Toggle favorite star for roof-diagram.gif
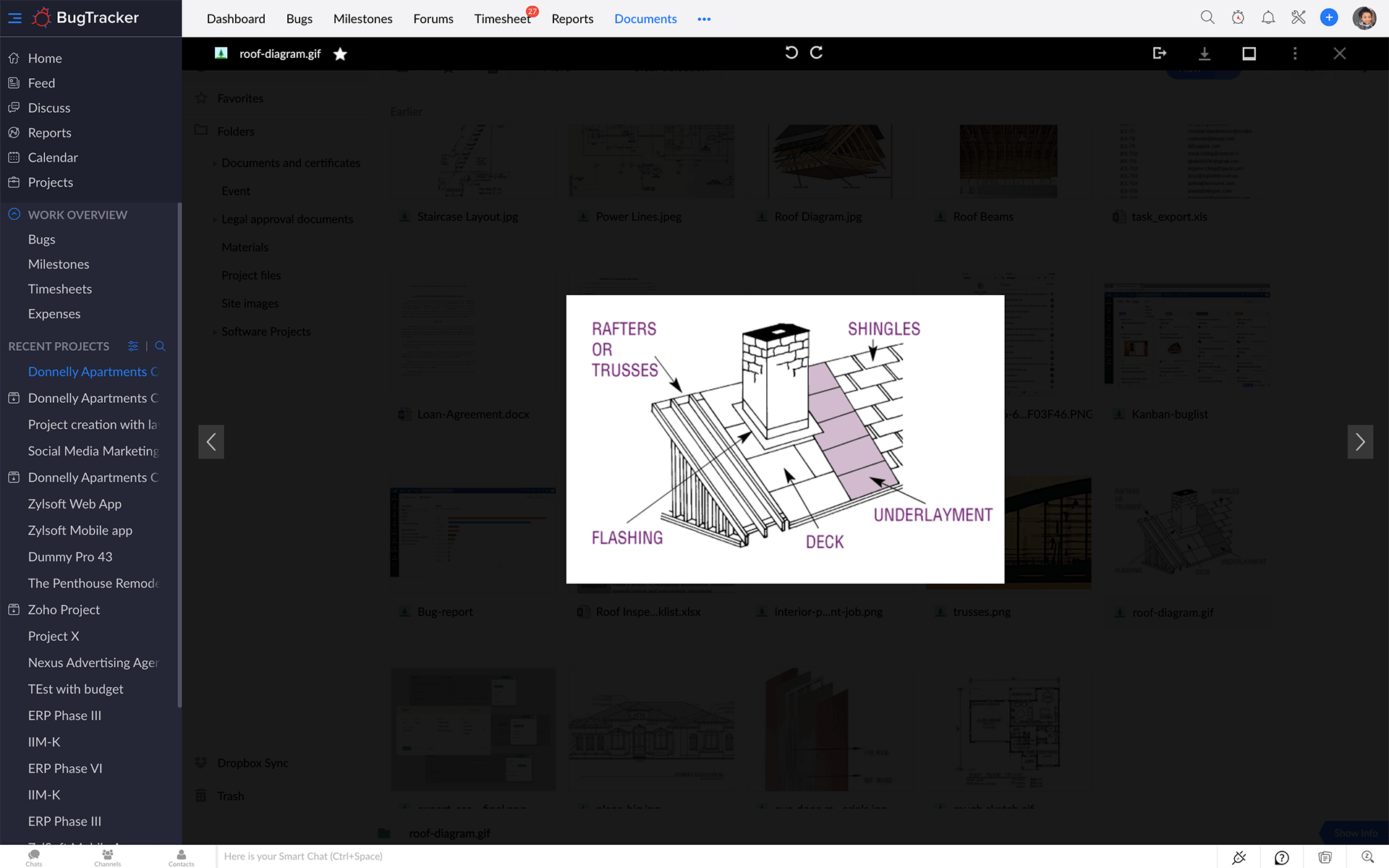The height and width of the screenshot is (868, 1389). [x=340, y=54]
